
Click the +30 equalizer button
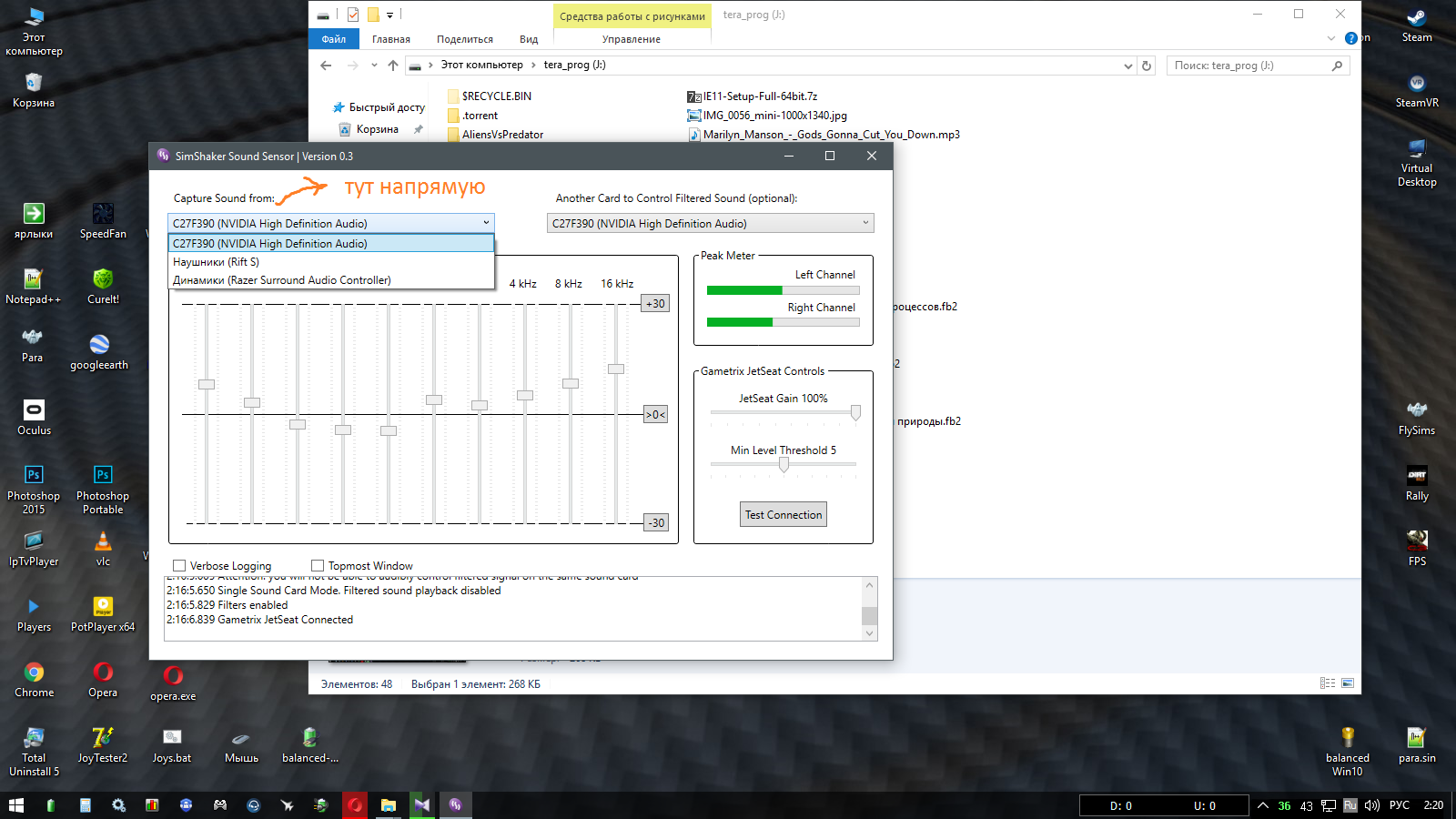655,304
